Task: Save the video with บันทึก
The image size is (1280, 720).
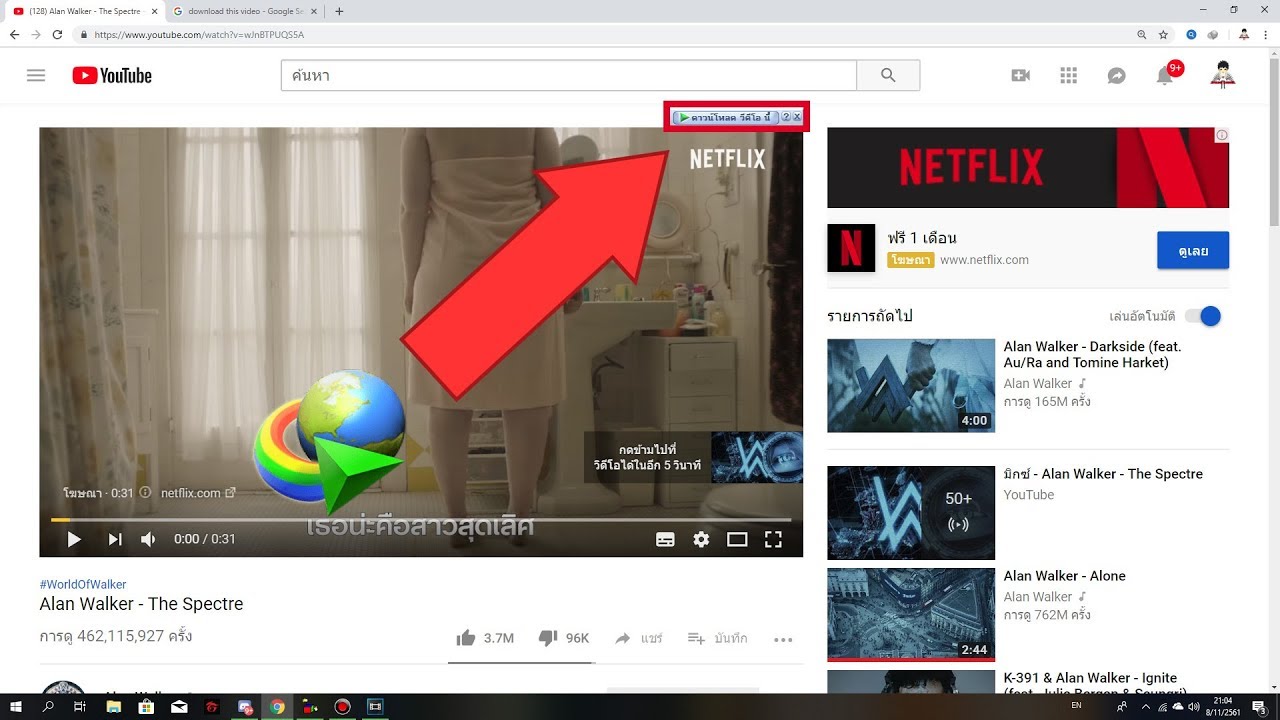Action: (717, 638)
